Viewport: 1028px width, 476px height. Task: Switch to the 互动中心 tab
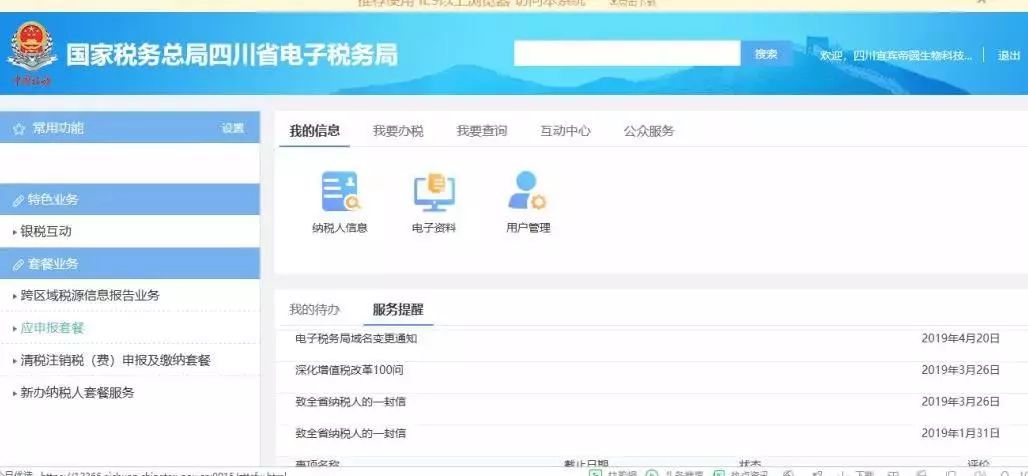pos(565,131)
